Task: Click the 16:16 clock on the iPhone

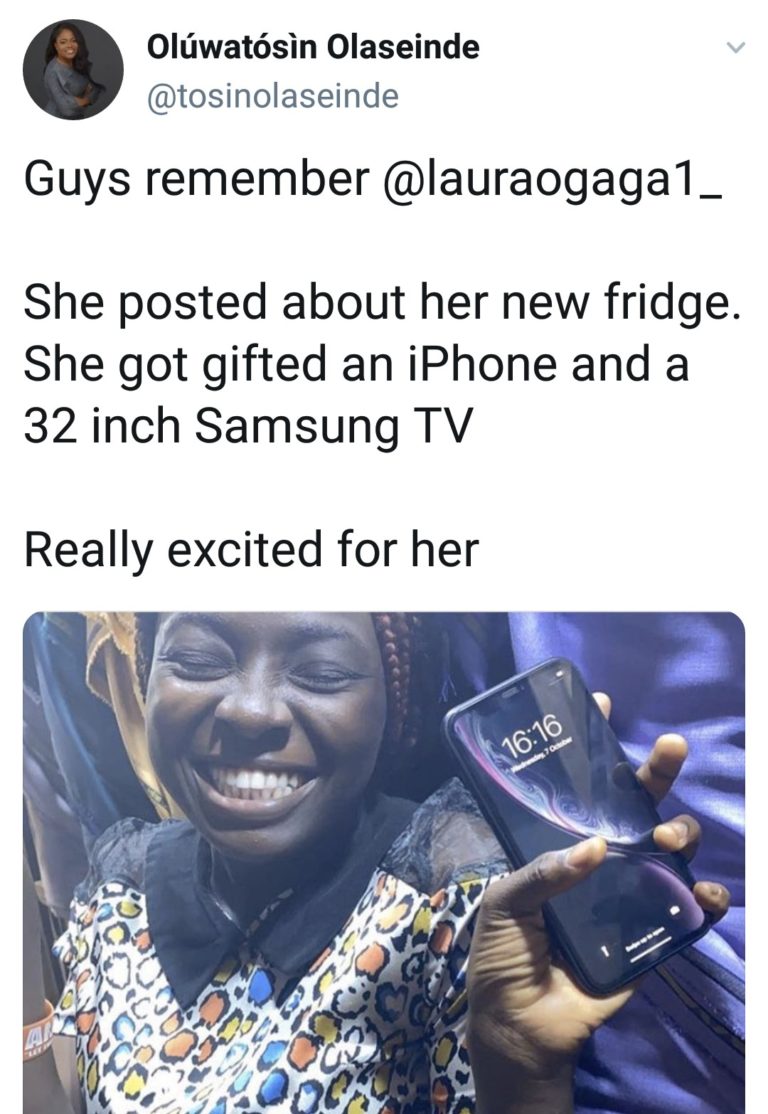Action: [x=531, y=734]
